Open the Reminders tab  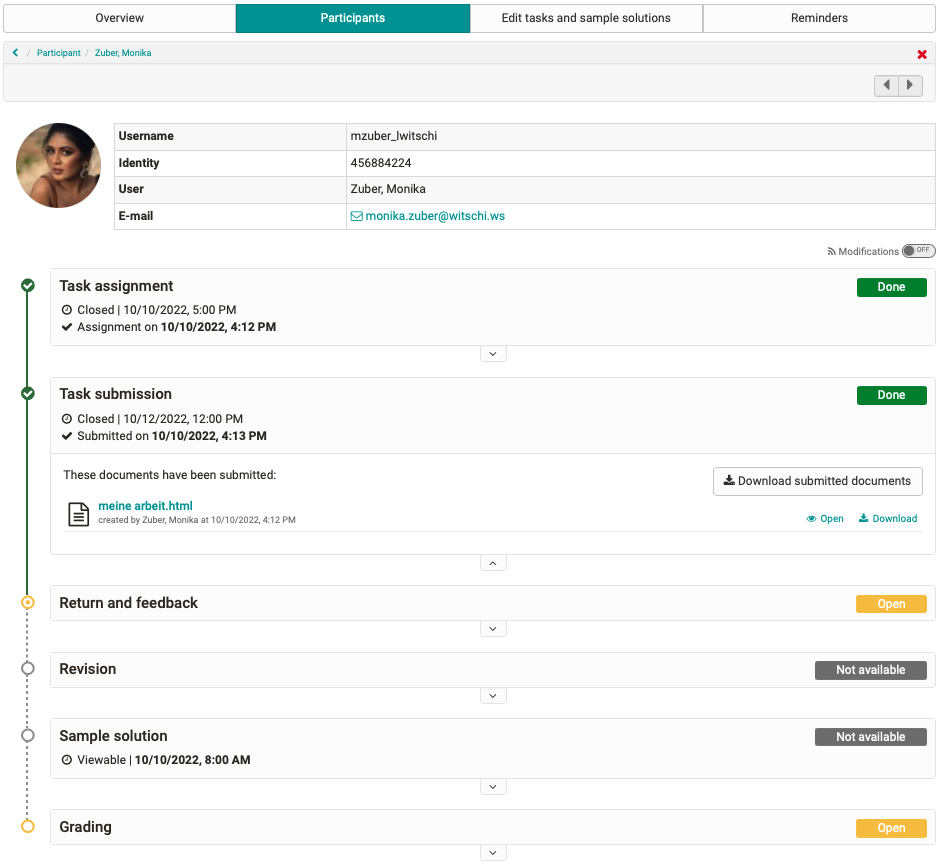(820, 17)
